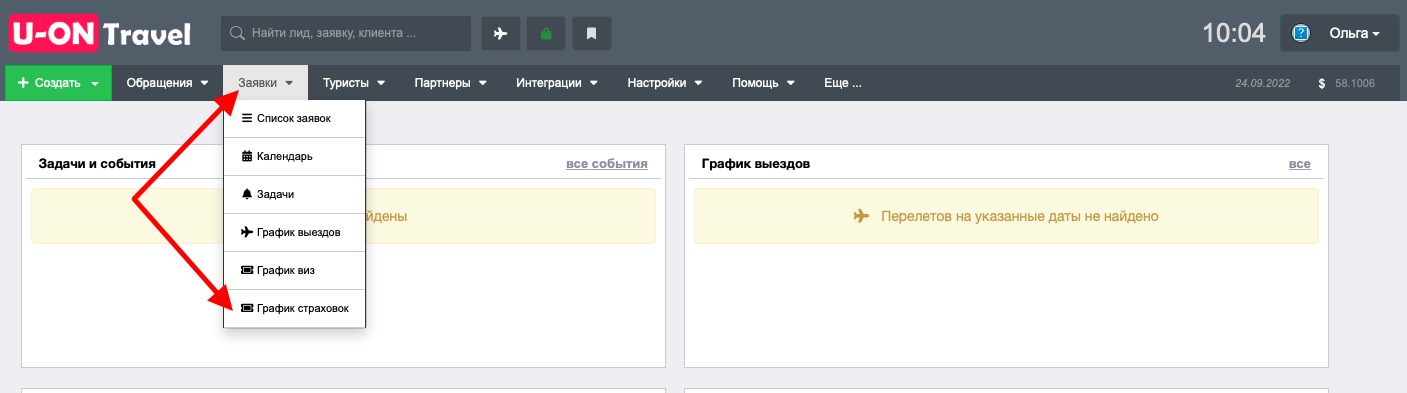
Task: Select График виз menu entry
Action: tap(295, 270)
